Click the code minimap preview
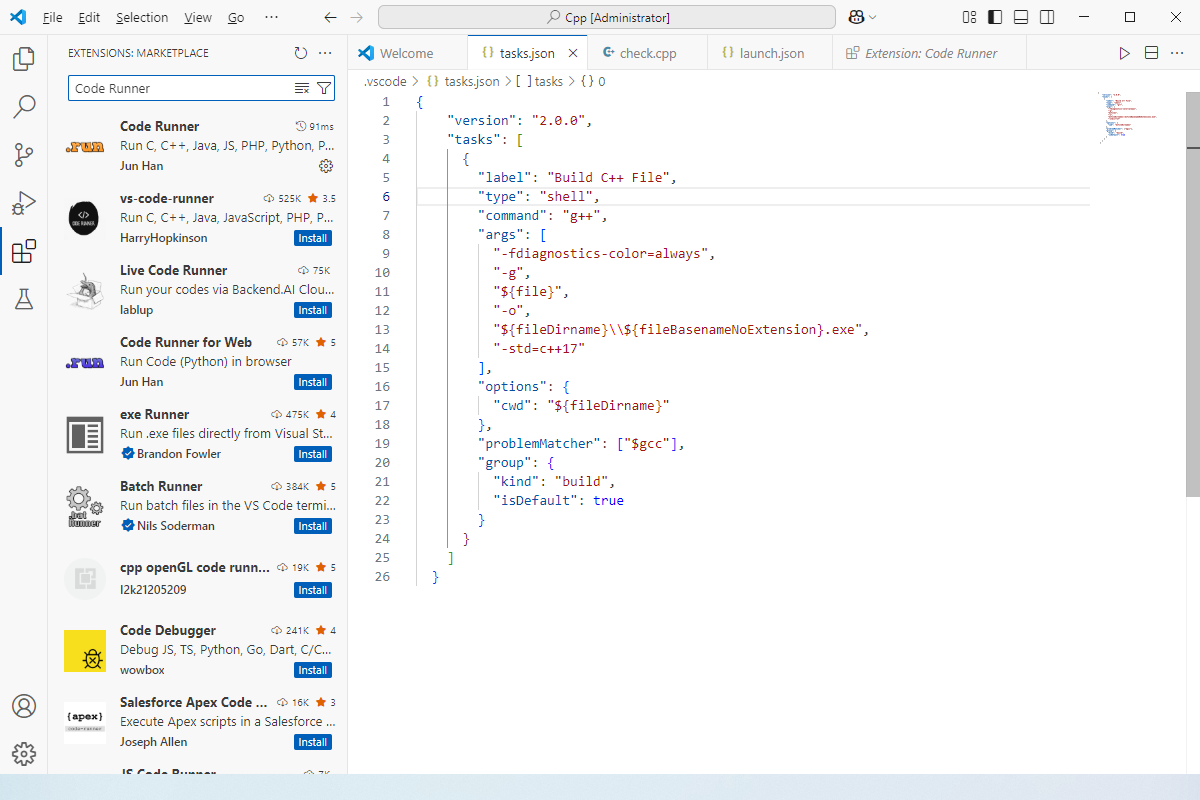 pyautogui.click(x=1127, y=117)
